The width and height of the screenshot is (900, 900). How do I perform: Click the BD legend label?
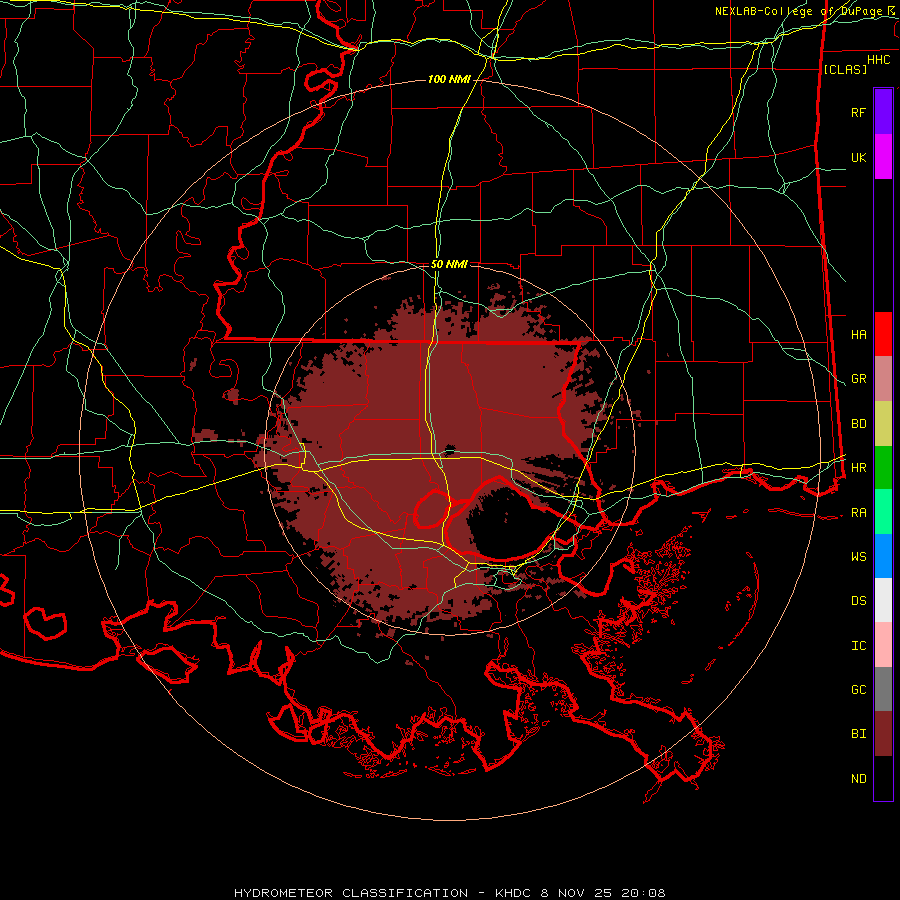coord(859,424)
